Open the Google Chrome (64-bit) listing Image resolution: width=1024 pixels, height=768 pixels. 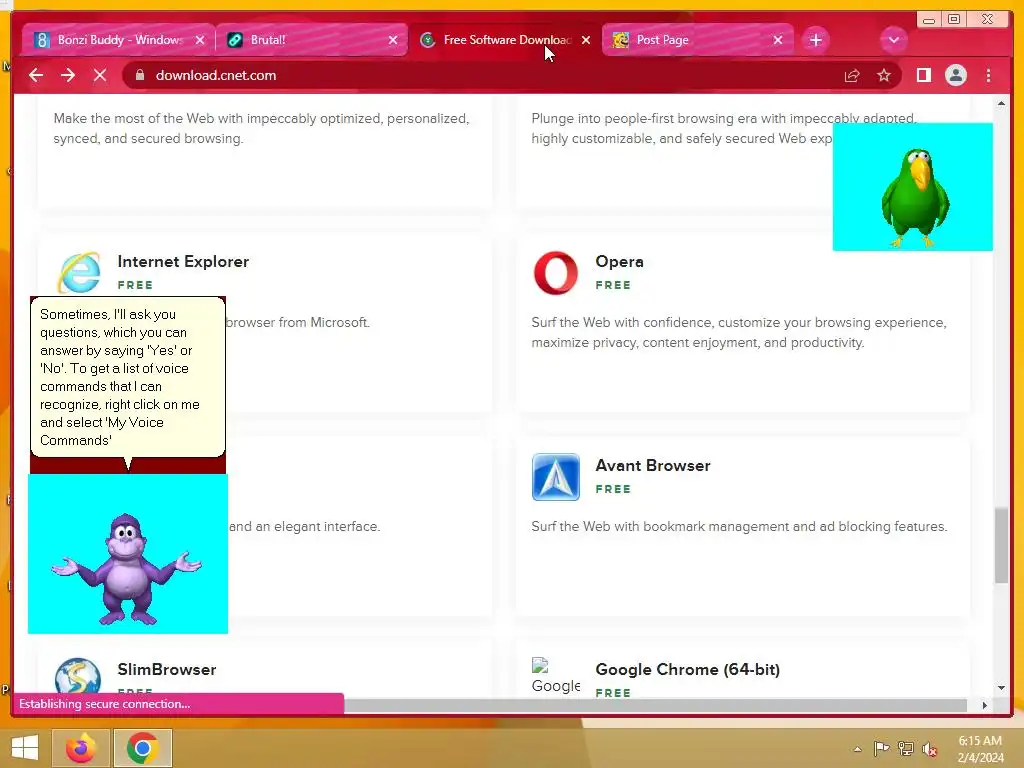tap(688, 669)
